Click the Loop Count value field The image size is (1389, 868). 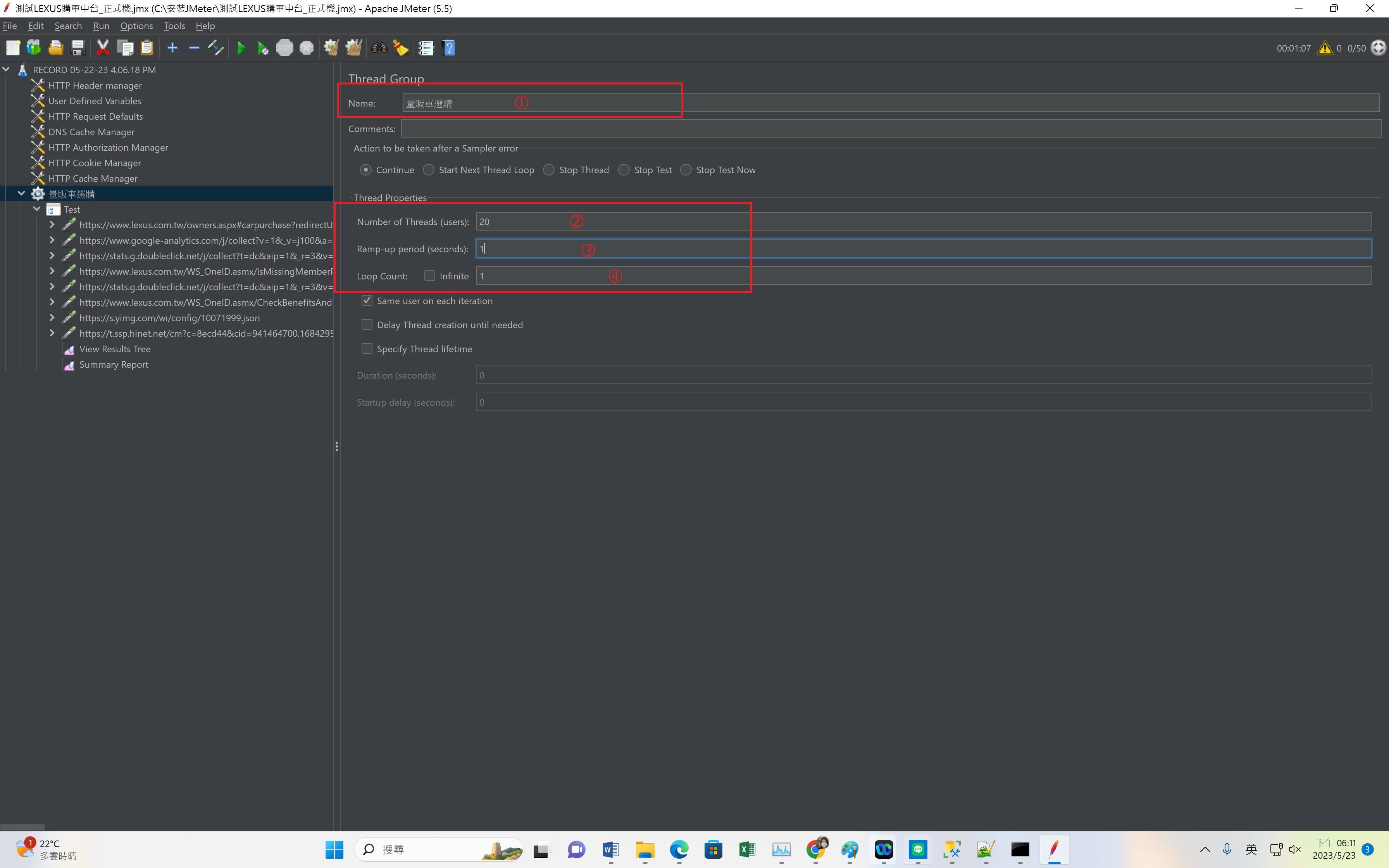[x=923, y=276]
